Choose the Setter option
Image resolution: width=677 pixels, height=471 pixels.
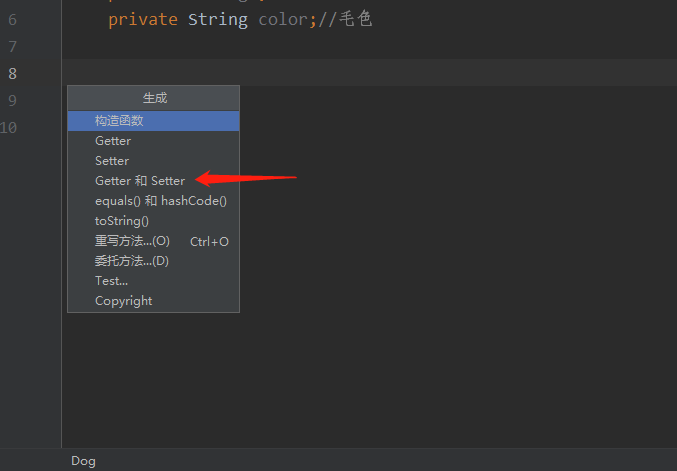(x=112, y=161)
